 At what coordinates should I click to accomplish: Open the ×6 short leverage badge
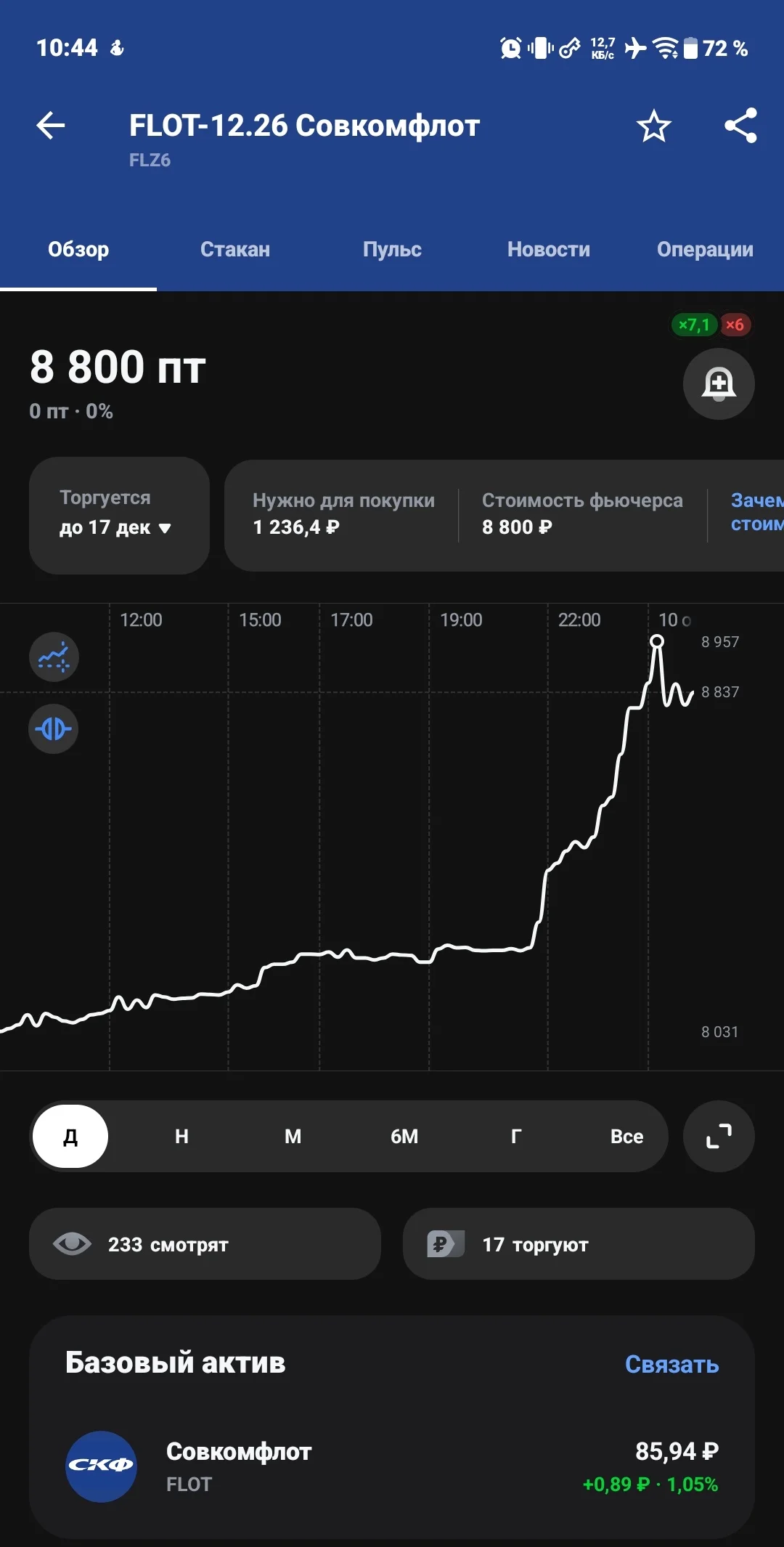pos(735,325)
